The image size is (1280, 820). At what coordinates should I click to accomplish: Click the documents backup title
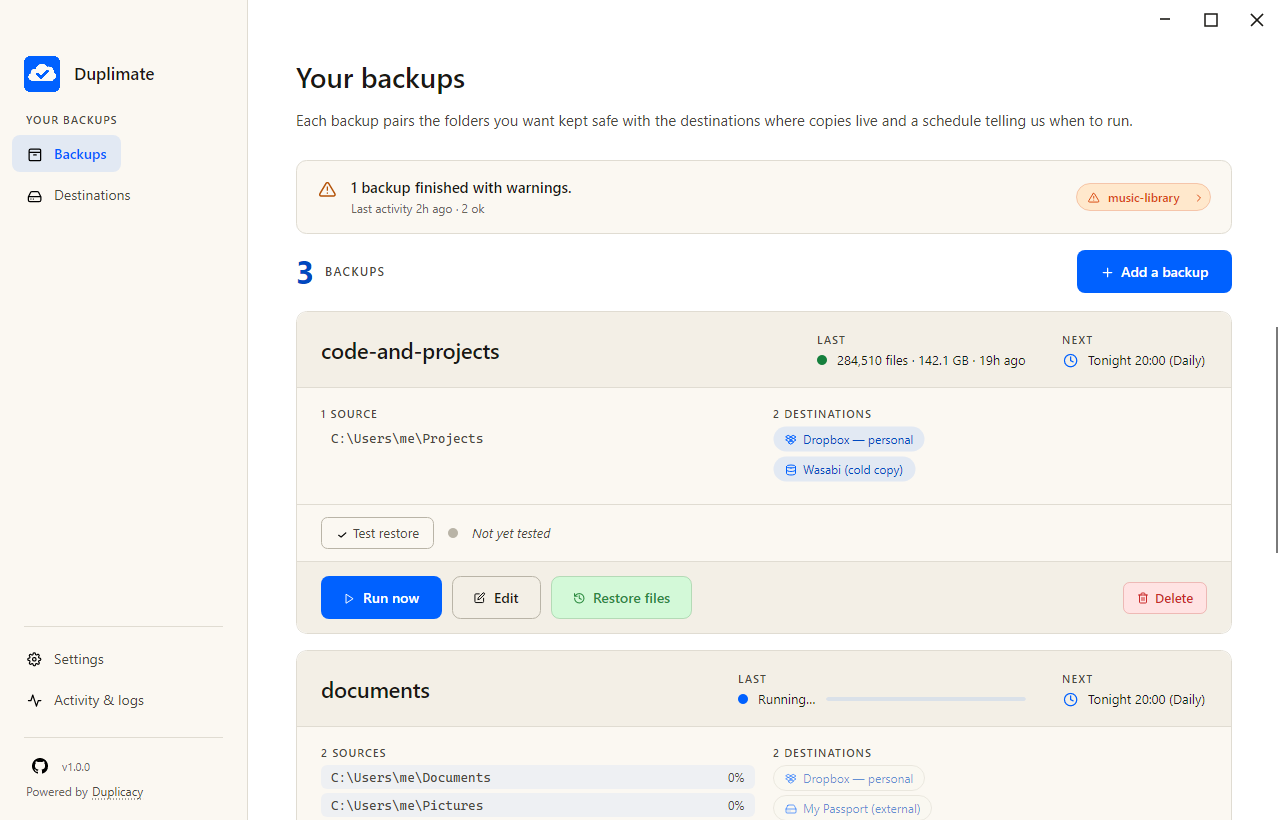(375, 690)
